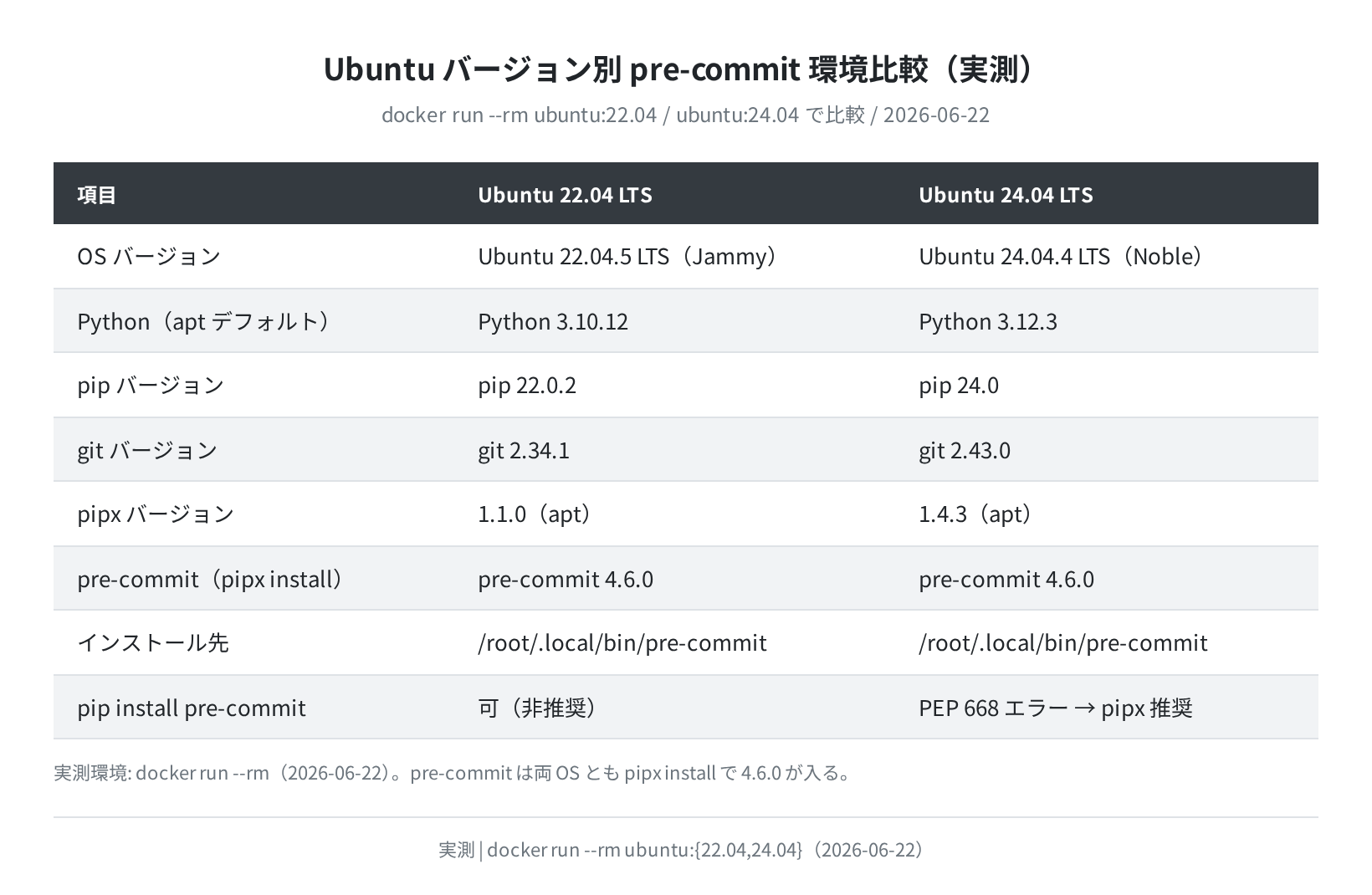Click cell 'pip 22.0.2'
This screenshot has width=1372, height=895.
click(x=527, y=385)
